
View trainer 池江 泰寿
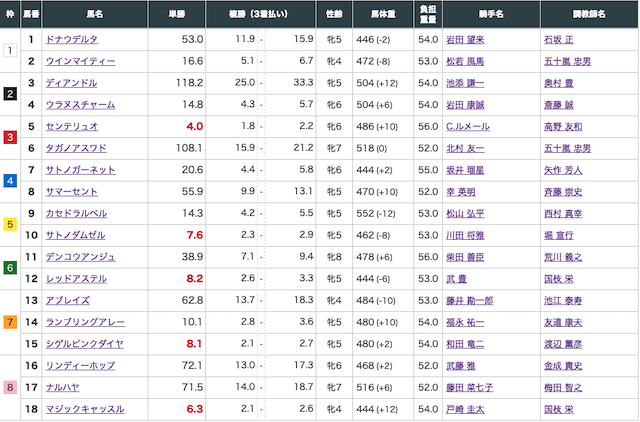[x=563, y=300]
